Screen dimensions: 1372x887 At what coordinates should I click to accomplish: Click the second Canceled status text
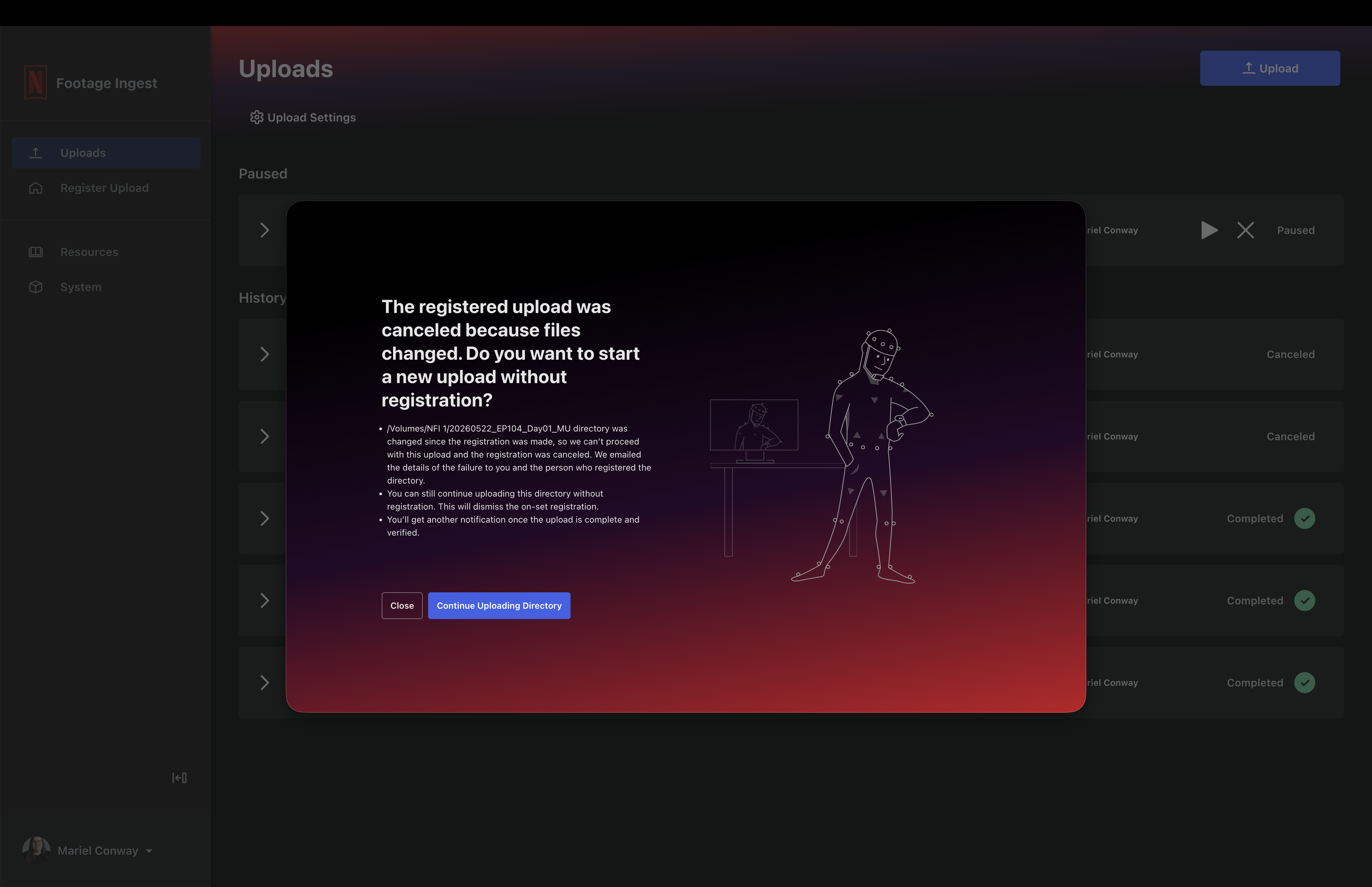click(1290, 436)
